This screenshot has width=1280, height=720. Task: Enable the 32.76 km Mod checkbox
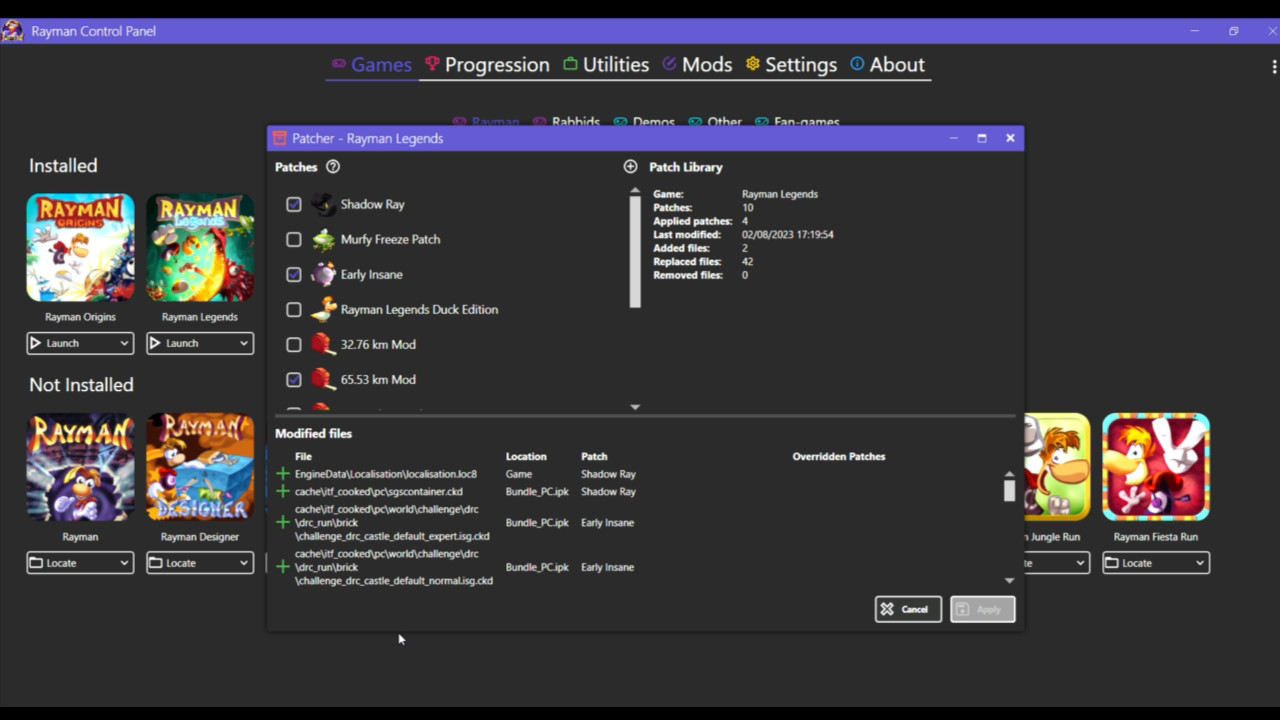(x=293, y=344)
